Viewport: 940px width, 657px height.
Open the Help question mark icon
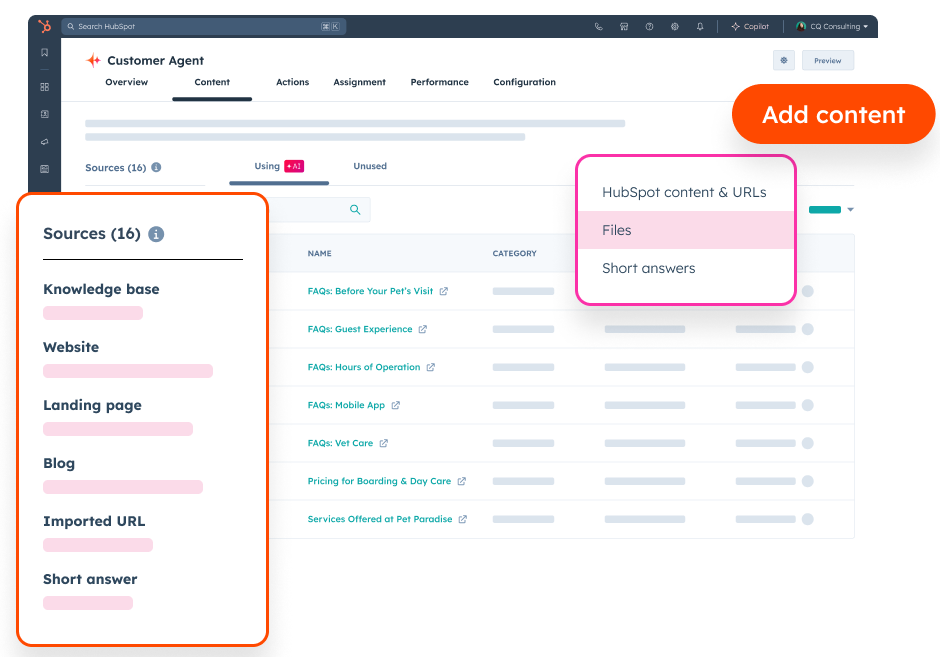[649, 26]
